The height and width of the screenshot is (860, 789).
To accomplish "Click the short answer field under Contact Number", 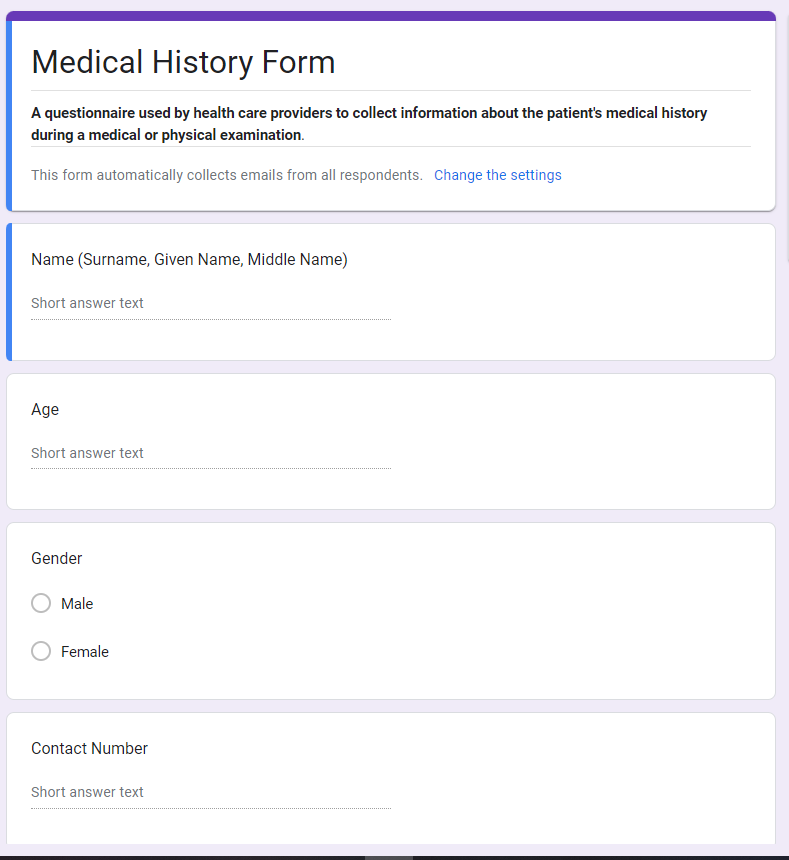I will [210, 792].
